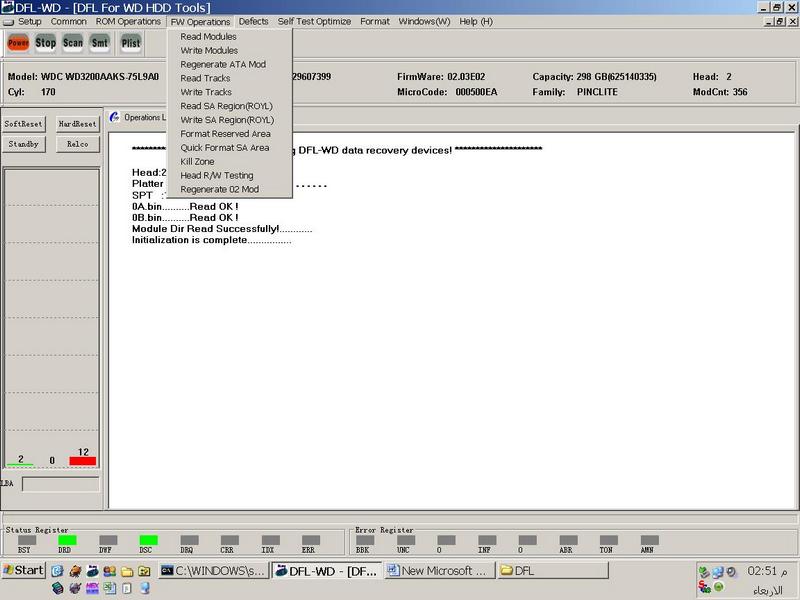Choose Read Tracks menu entry
The height and width of the screenshot is (600, 800).
[x=230, y=78]
